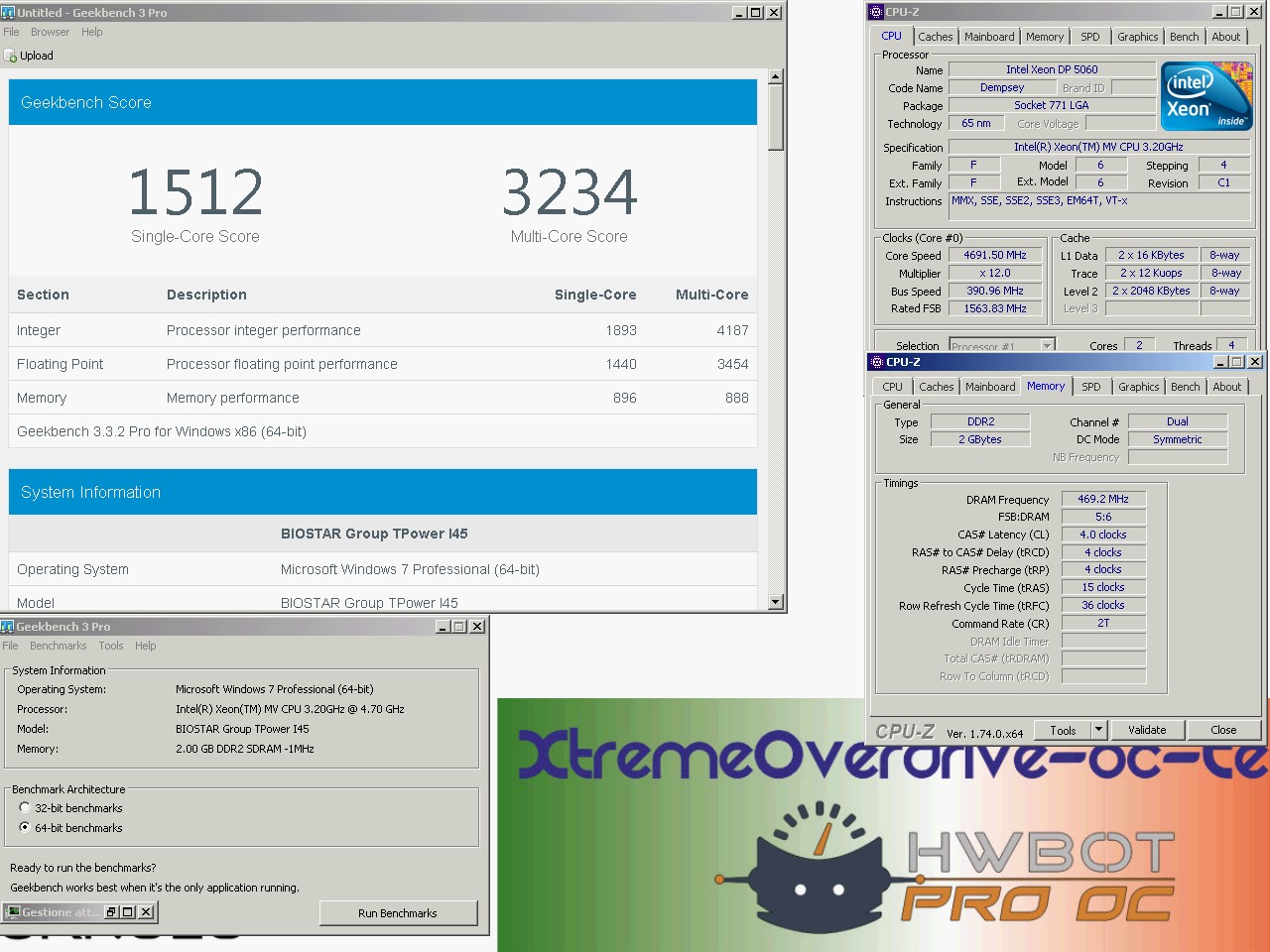This screenshot has height=952, width=1270.
Task: Click the System Information section header
Action: pos(383,492)
